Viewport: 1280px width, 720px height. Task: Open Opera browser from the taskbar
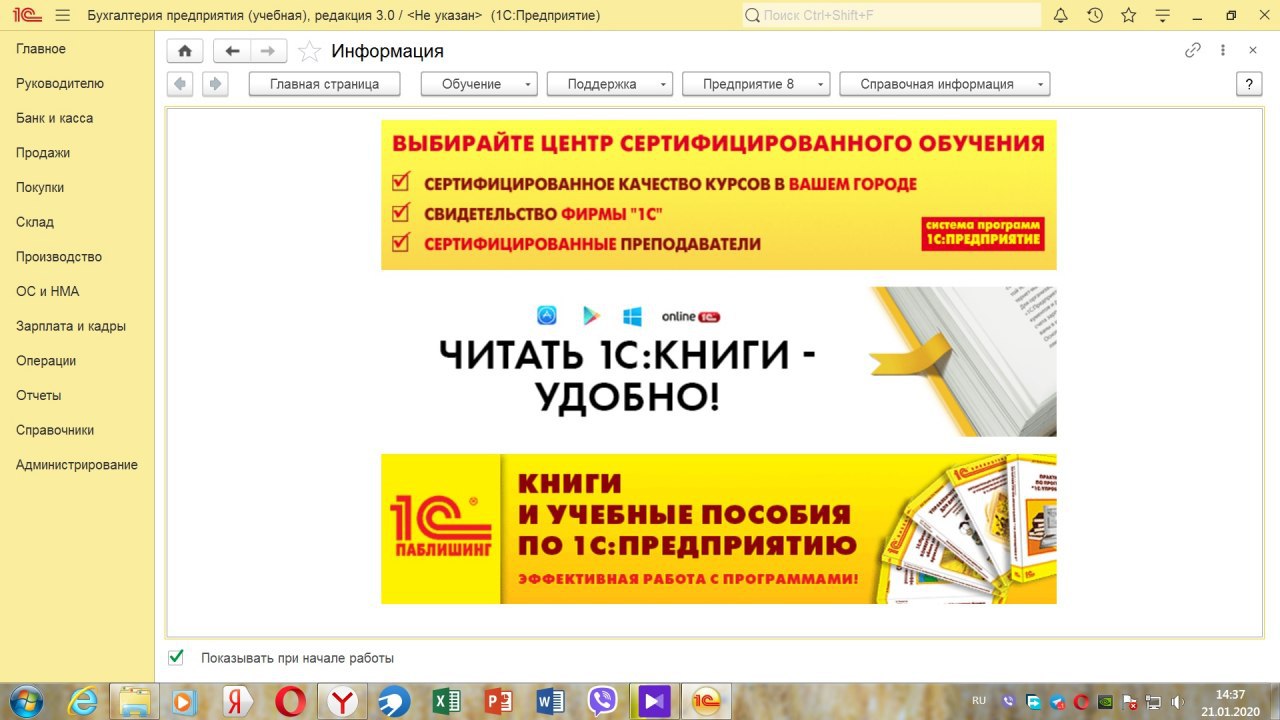pos(290,701)
